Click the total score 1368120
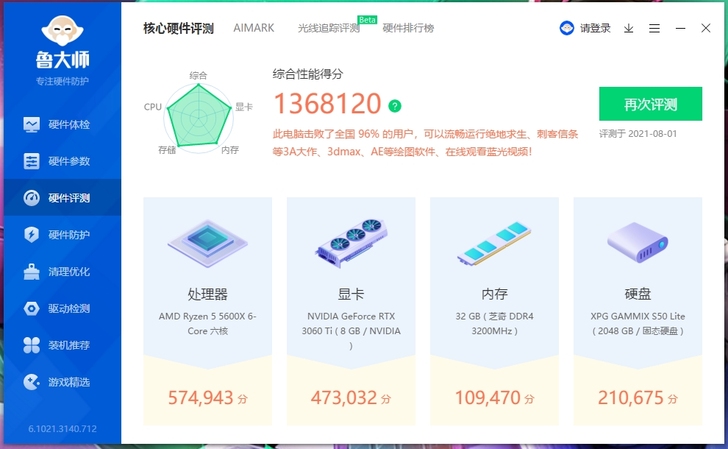The width and height of the screenshot is (728, 449). [327, 103]
